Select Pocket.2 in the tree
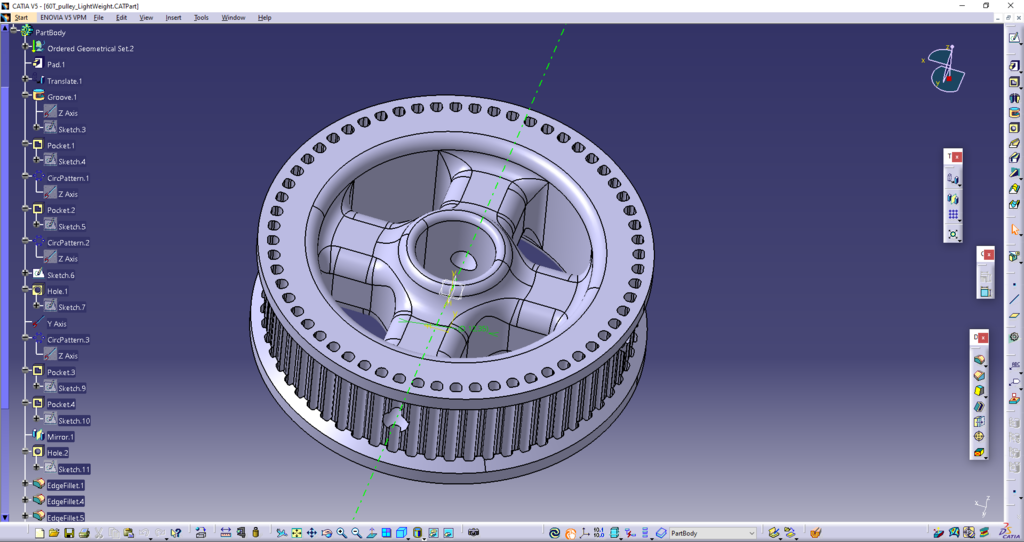 pyautogui.click(x=61, y=210)
